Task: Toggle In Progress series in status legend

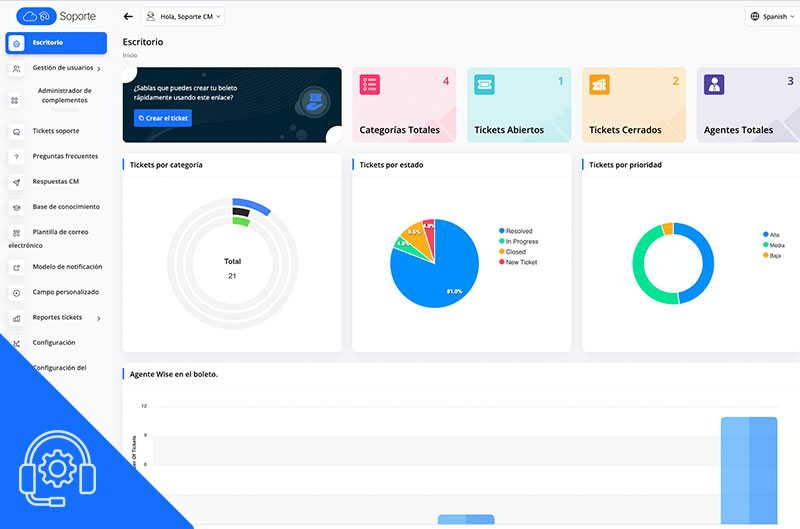Action: coord(517,241)
